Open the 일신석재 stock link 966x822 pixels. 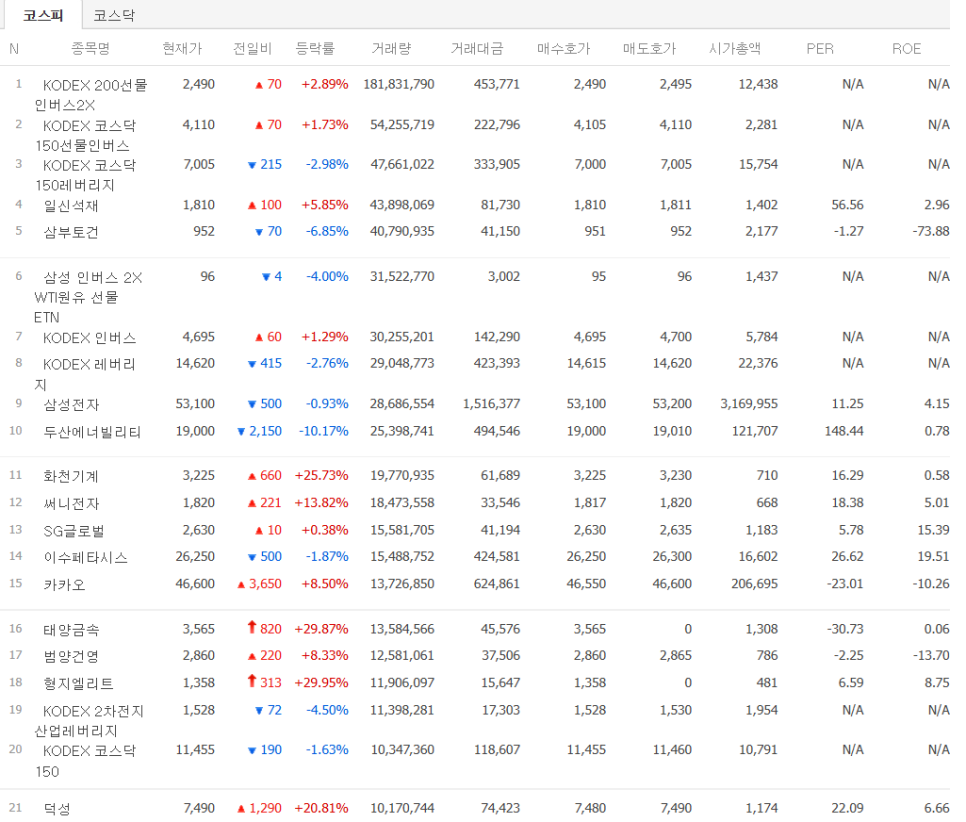71,205
